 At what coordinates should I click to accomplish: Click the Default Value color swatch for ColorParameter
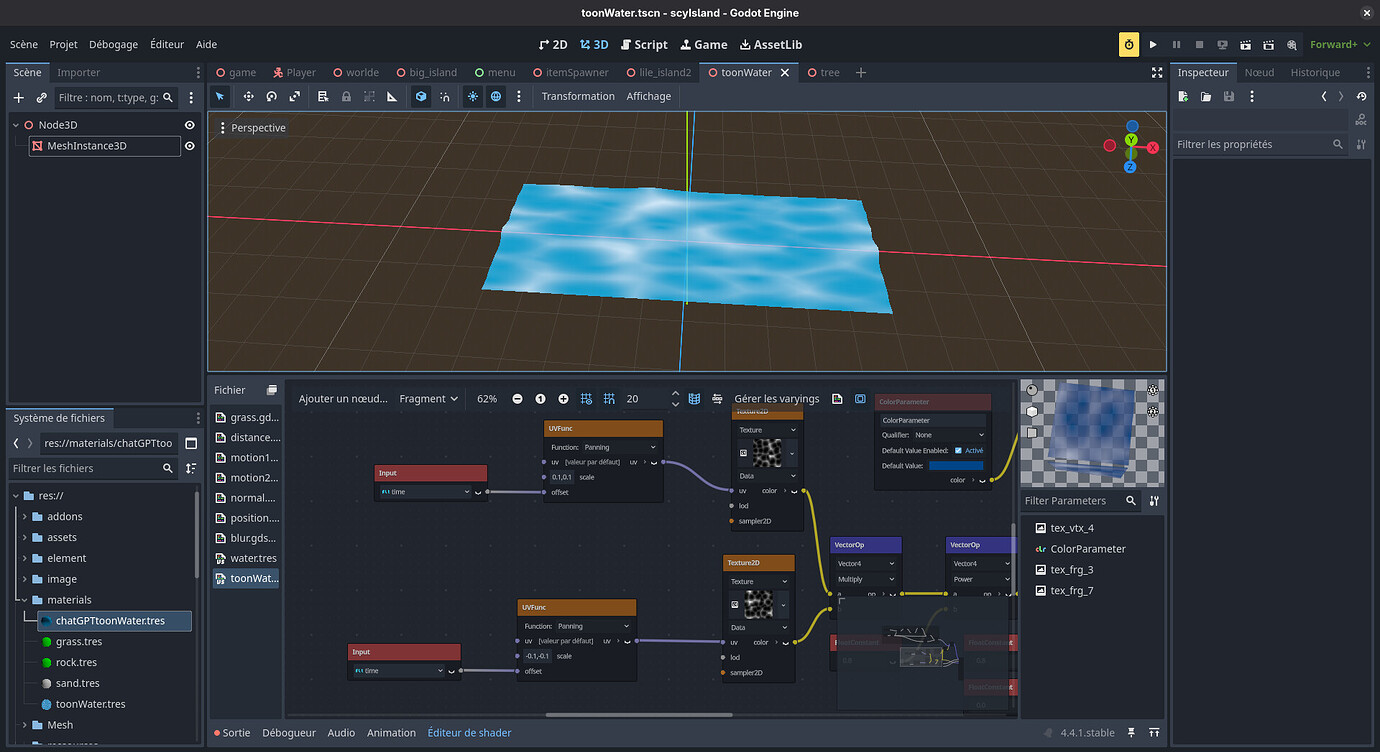tap(956, 465)
